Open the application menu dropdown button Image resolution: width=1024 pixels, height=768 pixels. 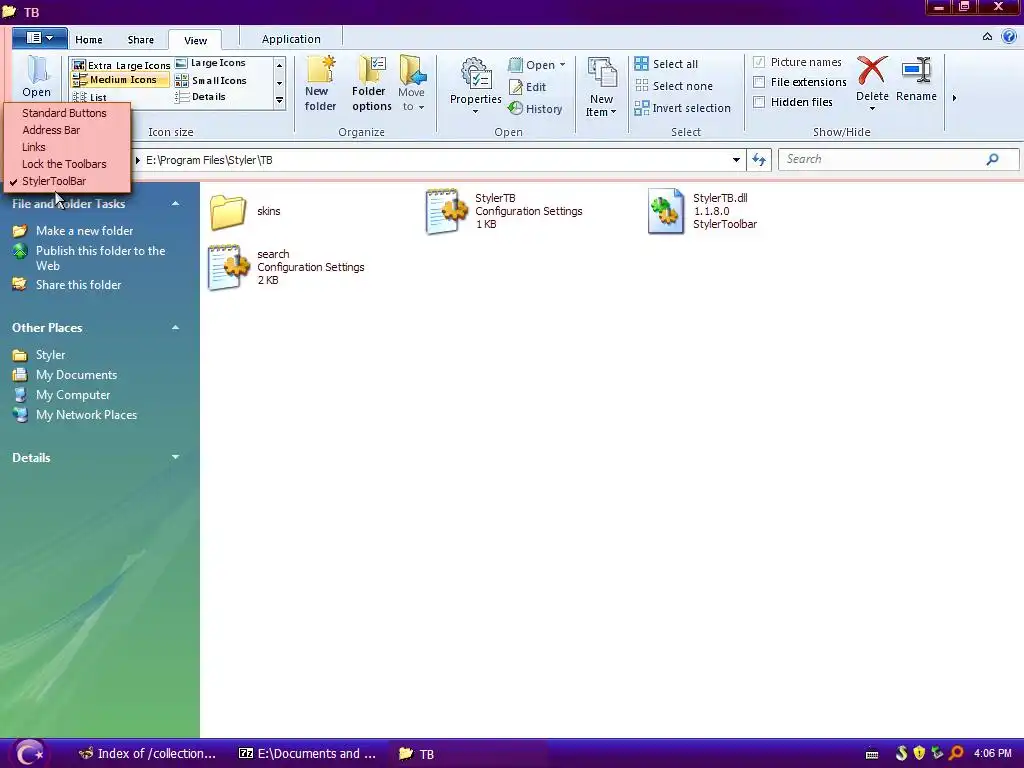pos(40,38)
